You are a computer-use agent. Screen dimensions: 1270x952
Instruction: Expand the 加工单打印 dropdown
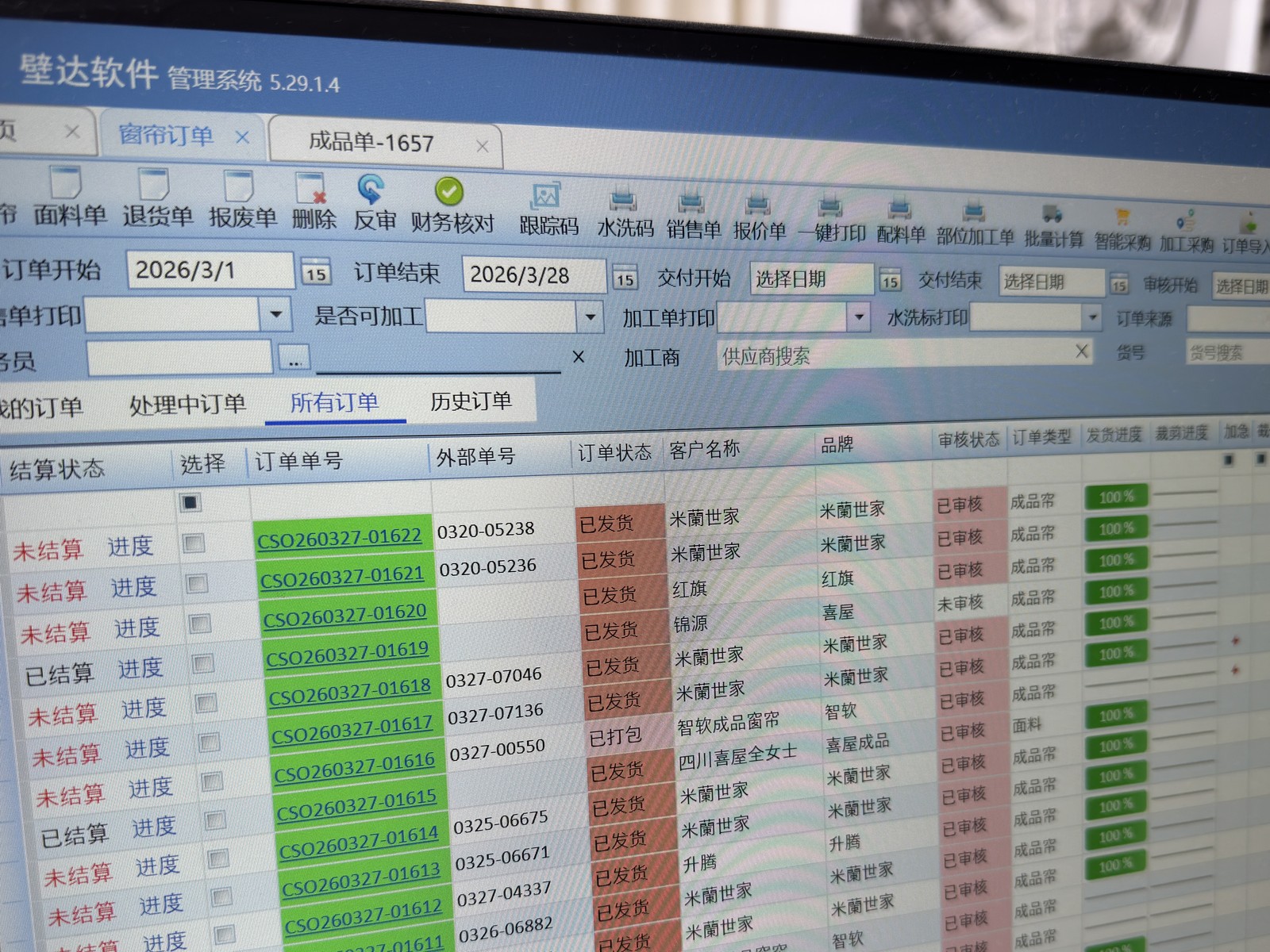(x=858, y=318)
